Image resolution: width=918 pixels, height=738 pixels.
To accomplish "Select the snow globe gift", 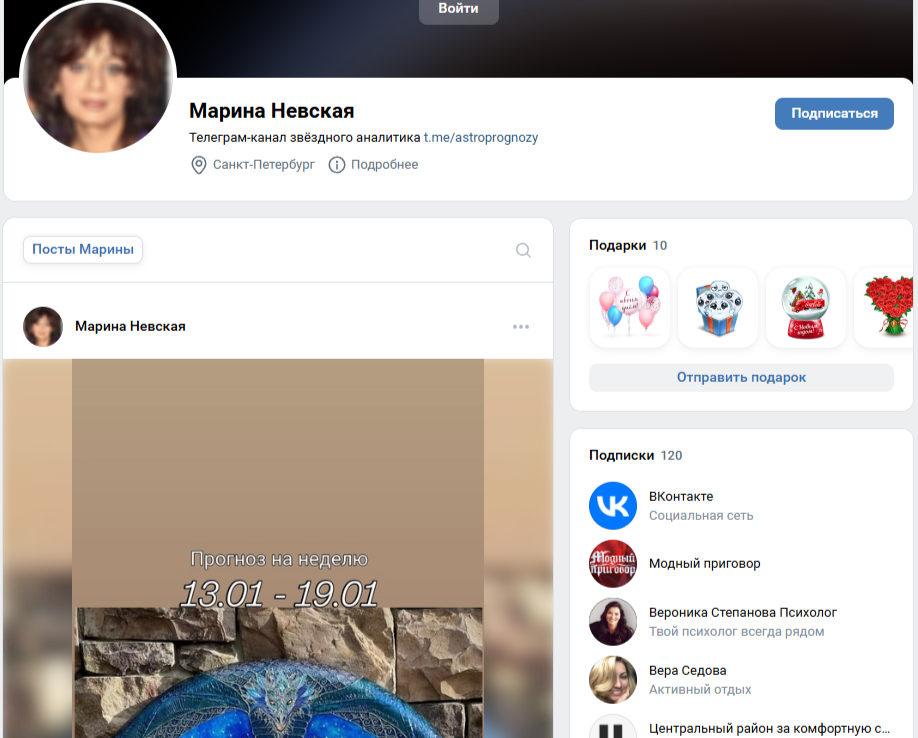I will (806, 307).
